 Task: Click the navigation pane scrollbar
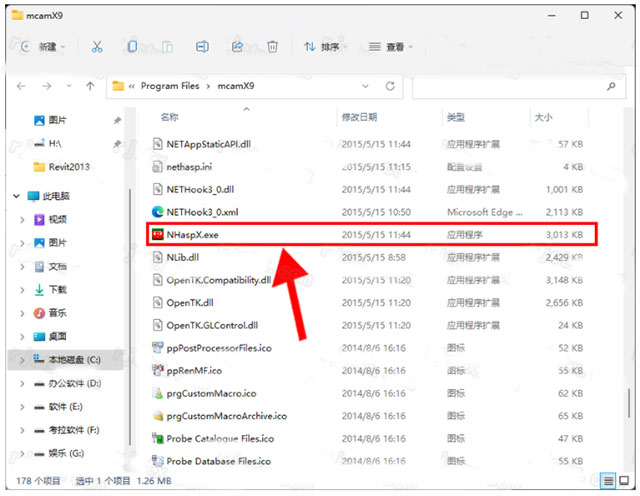[x=130, y=317]
